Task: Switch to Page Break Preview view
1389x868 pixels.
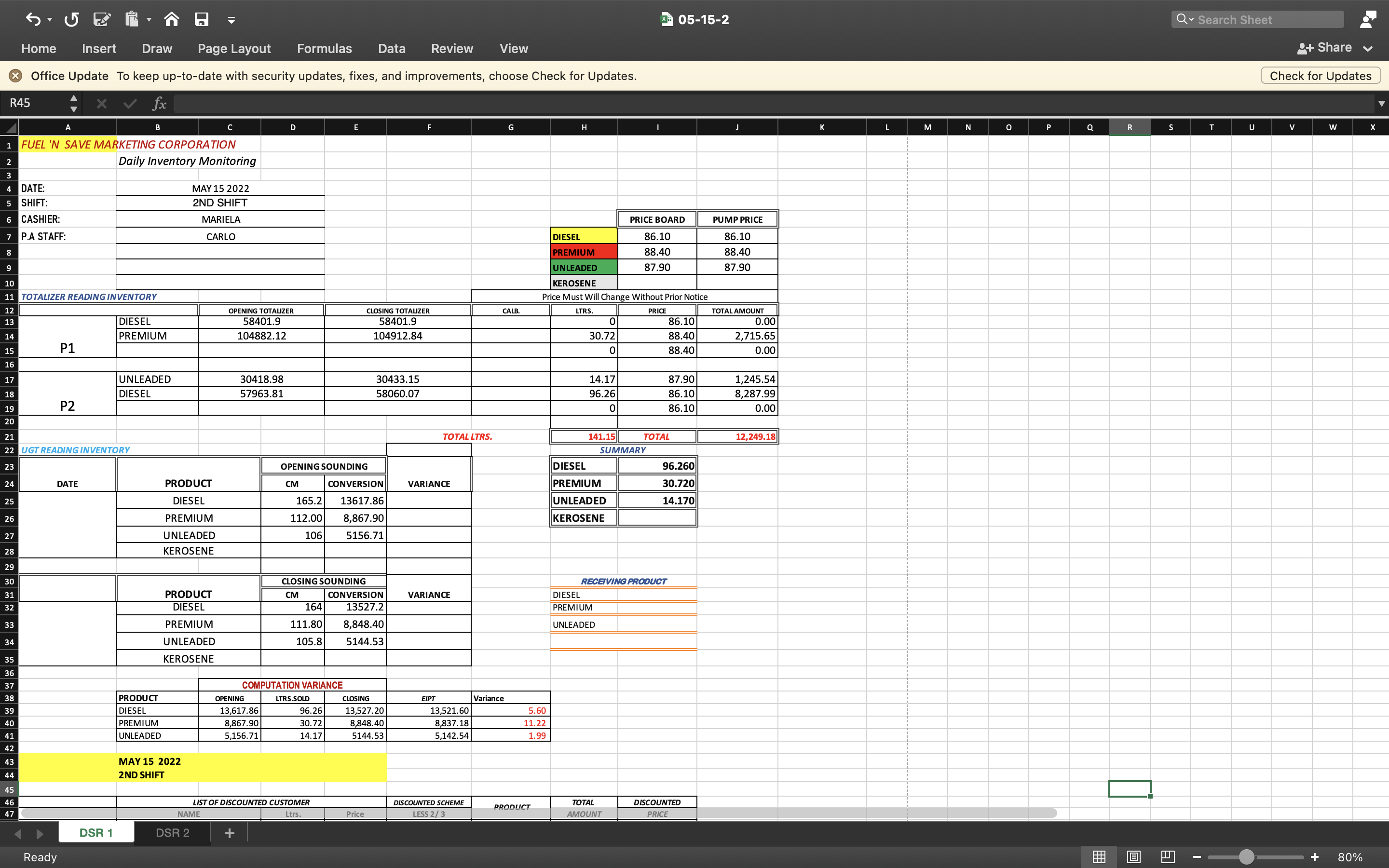Action: point(1168,856)
